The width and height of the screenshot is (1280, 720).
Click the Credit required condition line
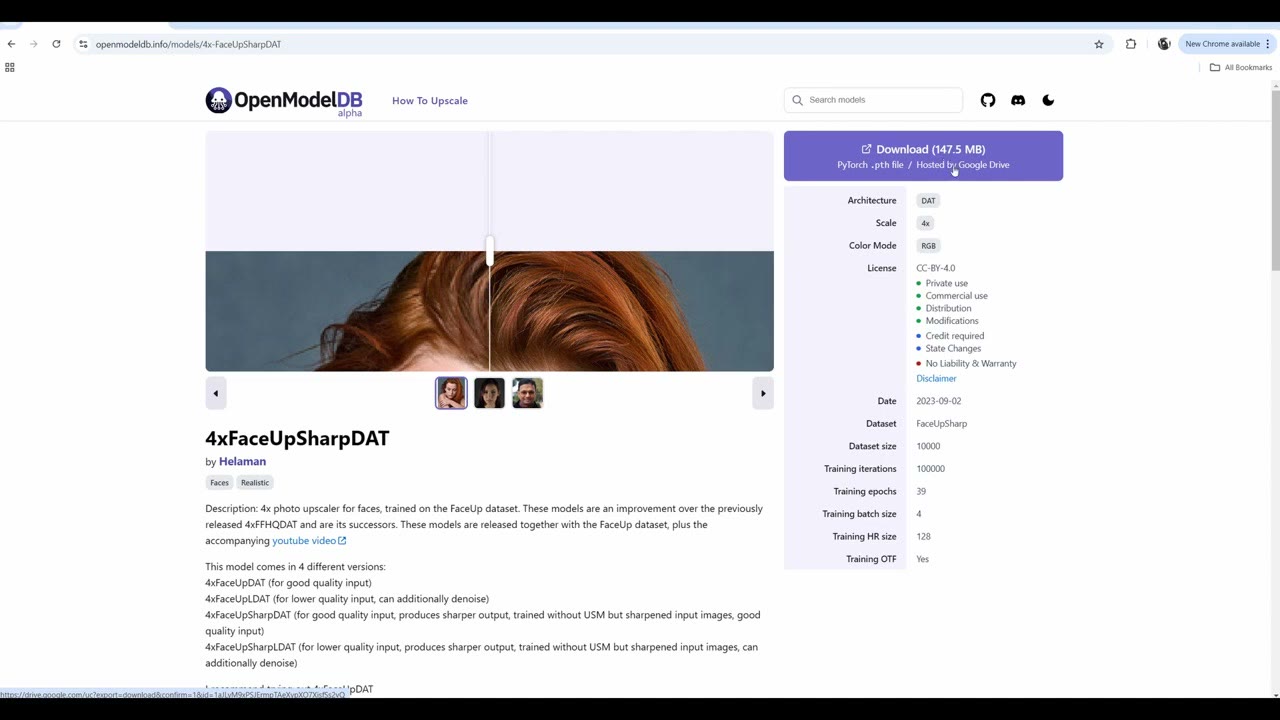954,336
